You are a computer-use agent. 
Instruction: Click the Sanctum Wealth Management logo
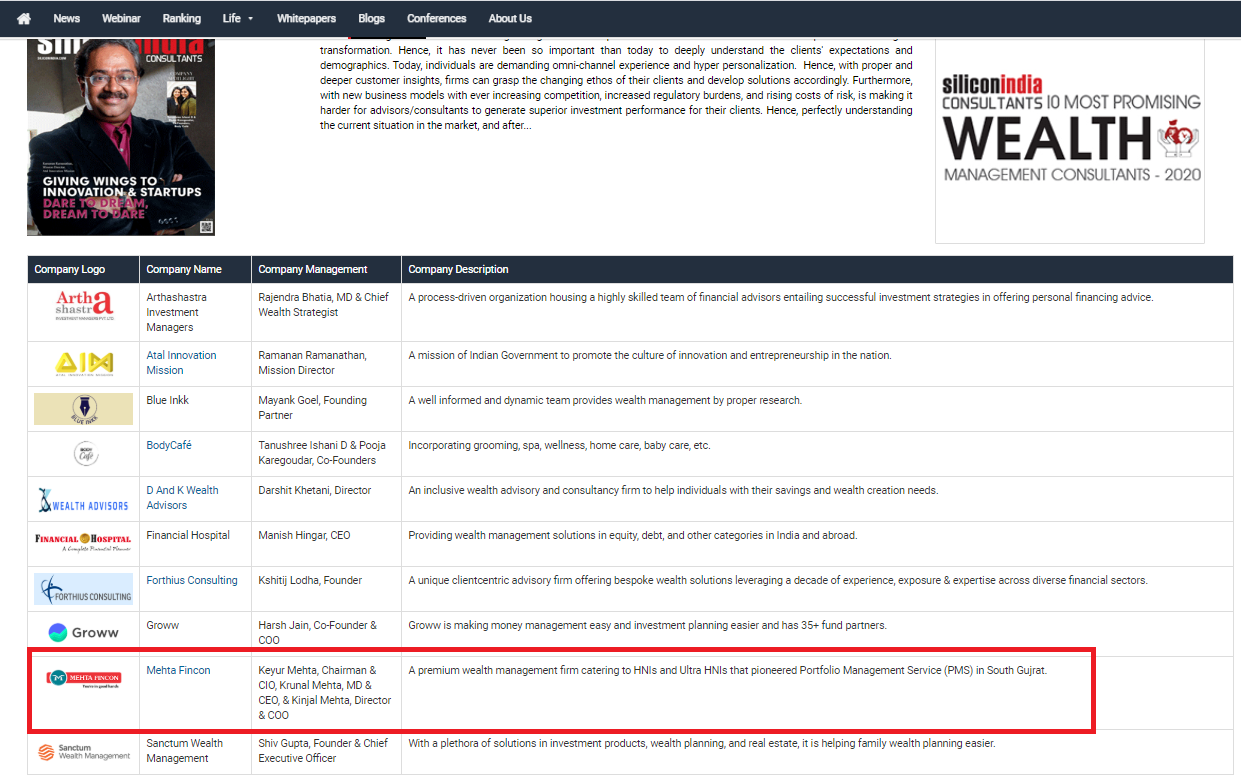83,751
